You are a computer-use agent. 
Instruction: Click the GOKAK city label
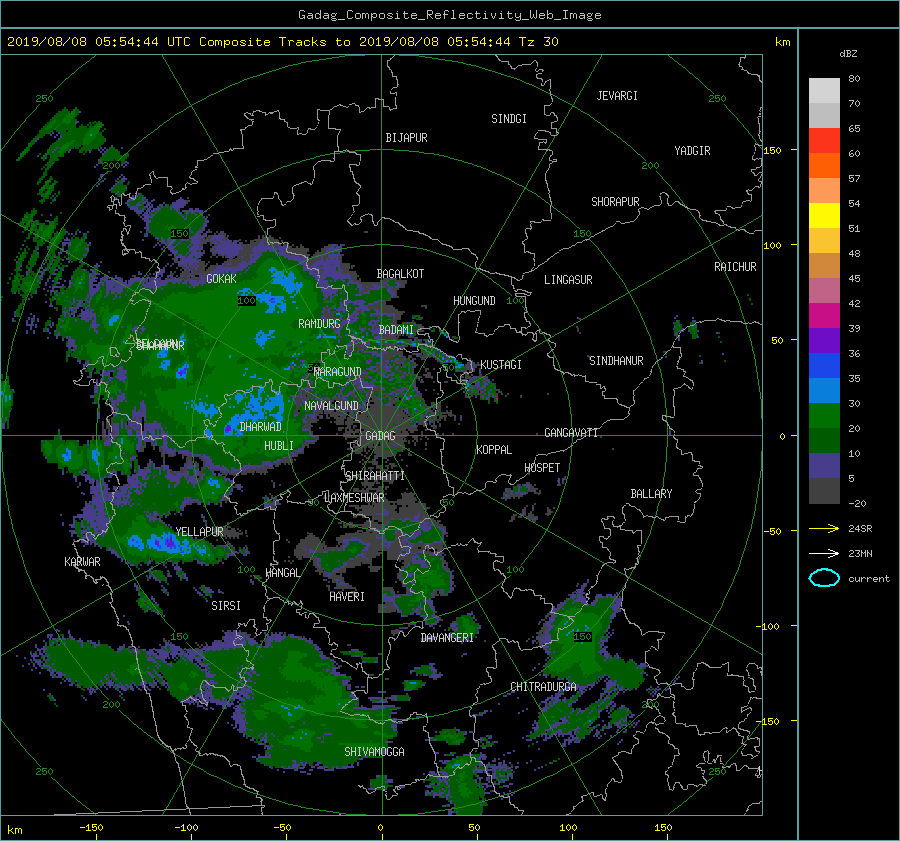221,279
